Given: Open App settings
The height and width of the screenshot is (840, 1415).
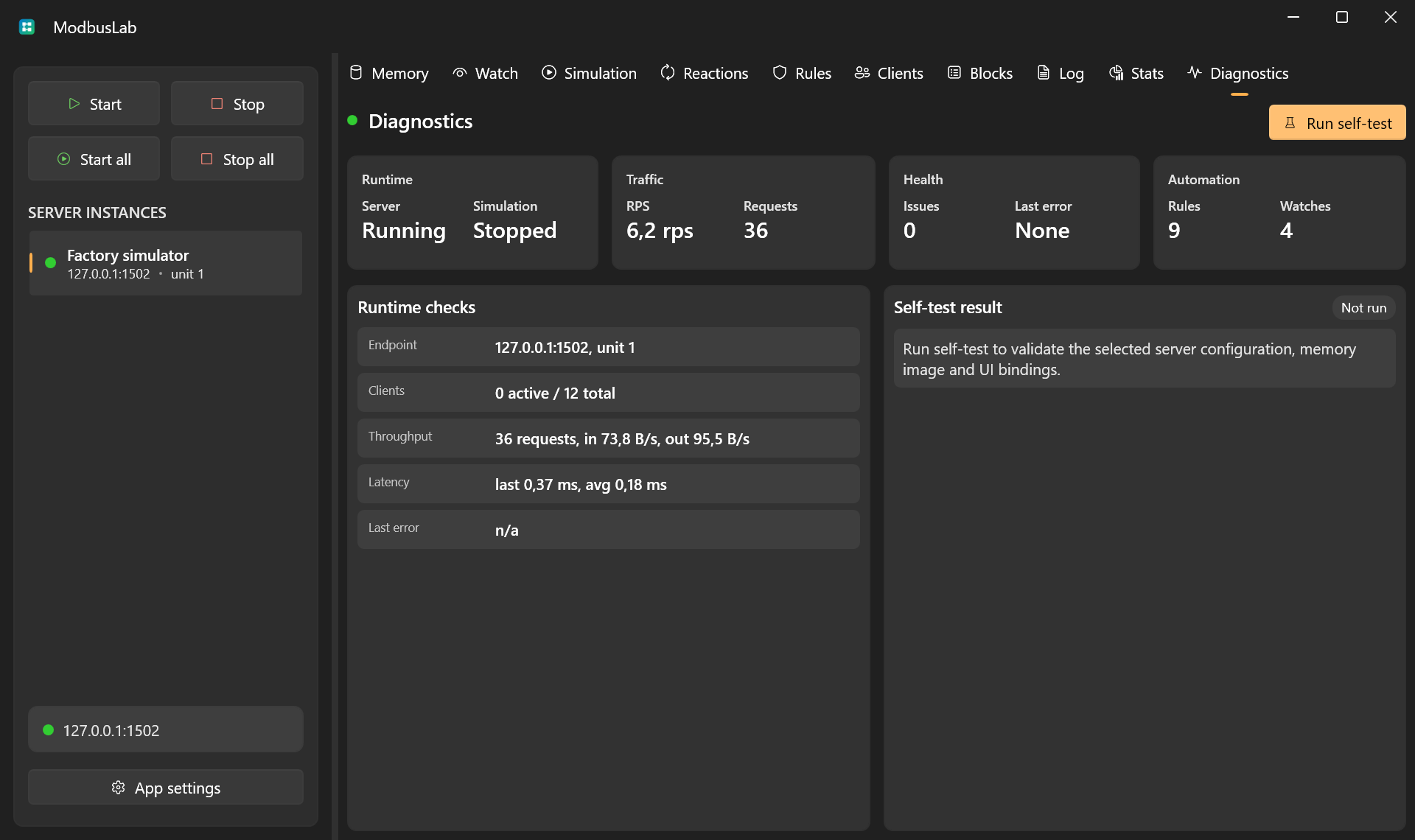Looking at the screenshot, I should [x=166, y=788].
